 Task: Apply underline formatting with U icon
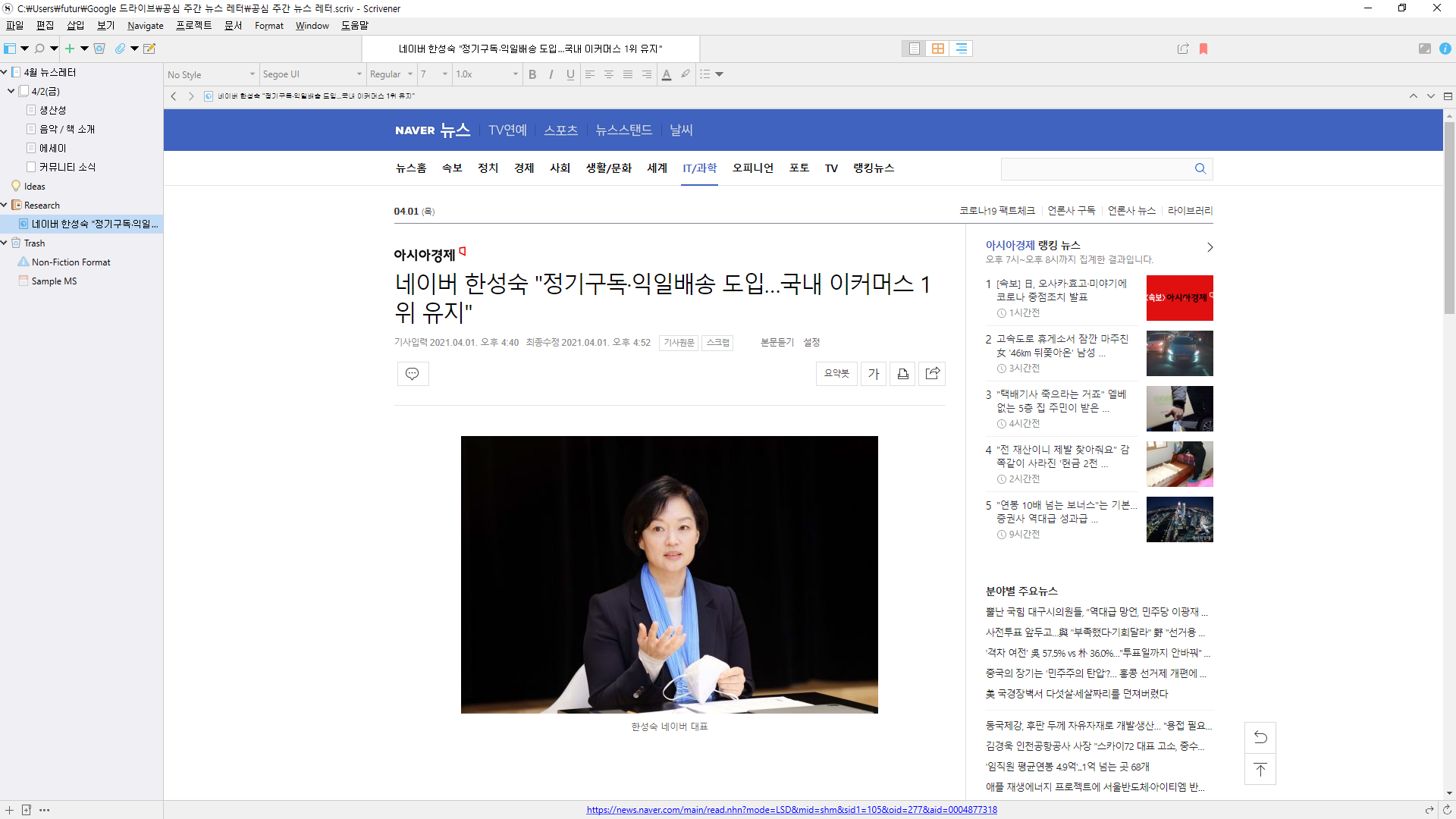tap(570, 74)
